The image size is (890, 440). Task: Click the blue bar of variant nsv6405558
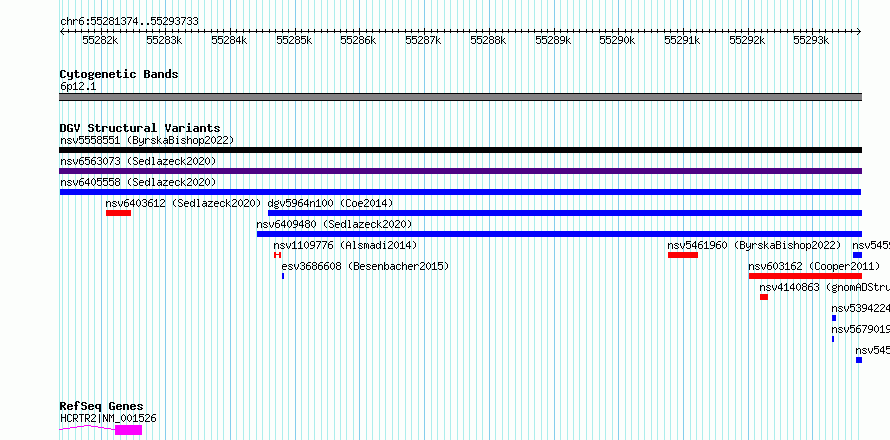tap(460, 192)
